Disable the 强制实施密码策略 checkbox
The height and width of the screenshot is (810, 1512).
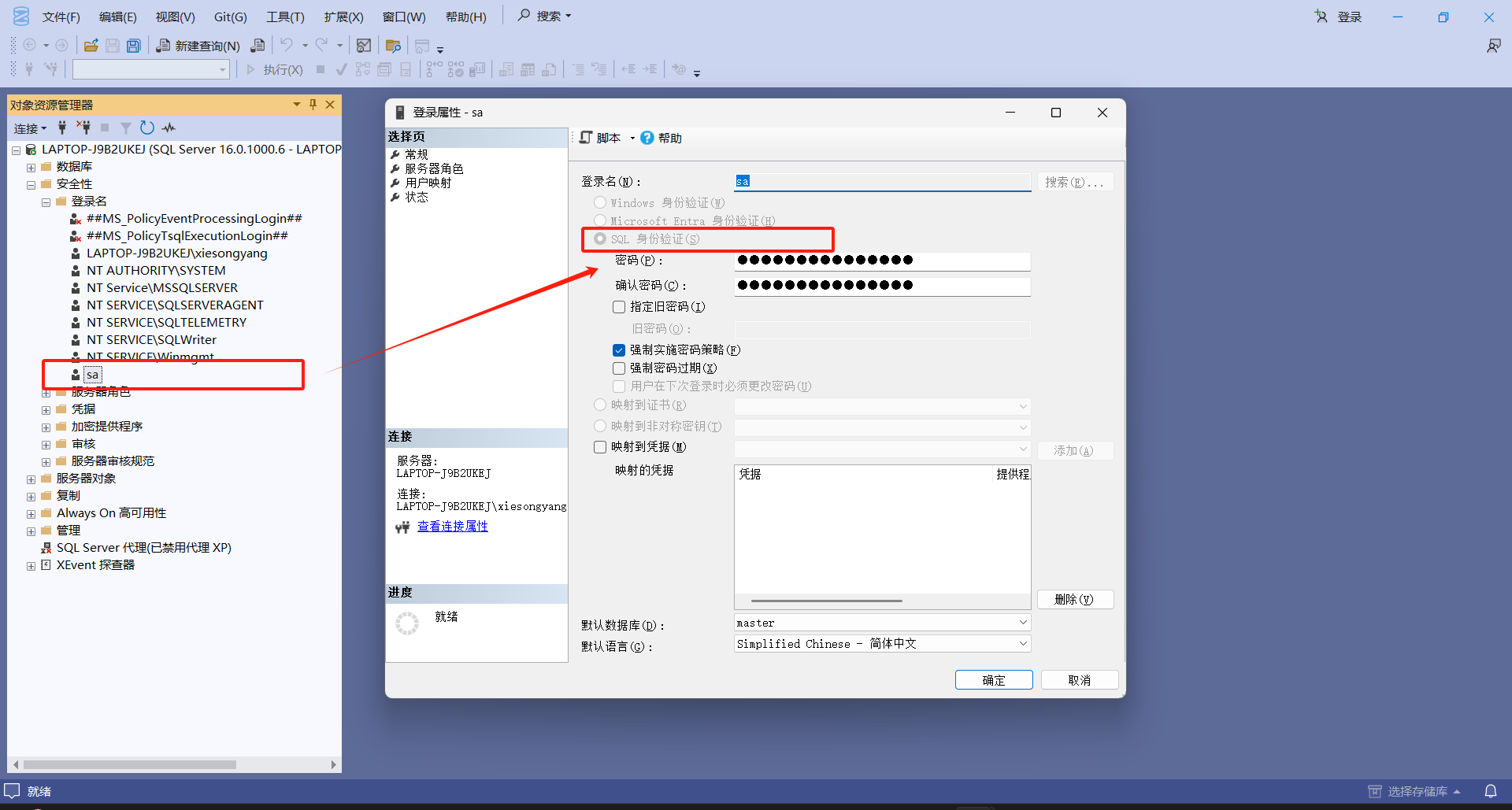(619, 350)
